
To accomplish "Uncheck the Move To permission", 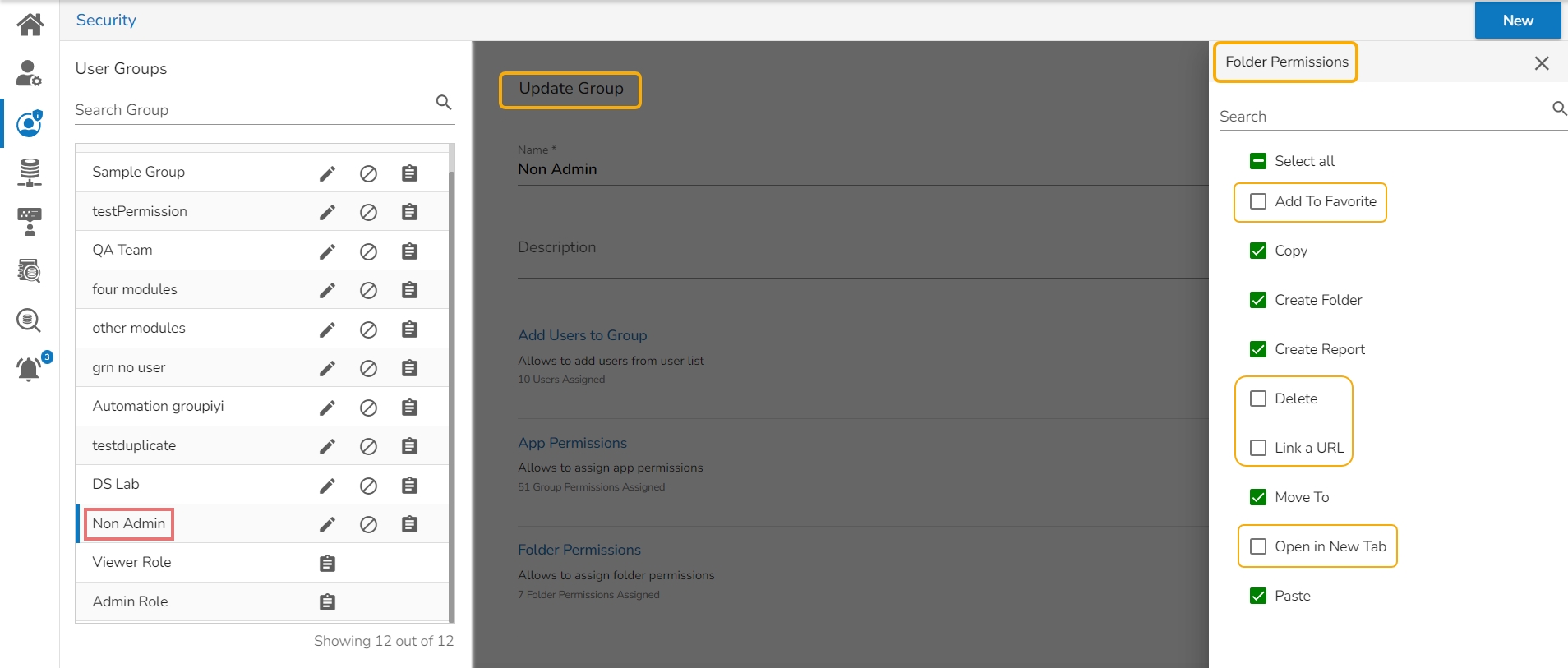I will pyautogui.click(x=1257, y=497).
